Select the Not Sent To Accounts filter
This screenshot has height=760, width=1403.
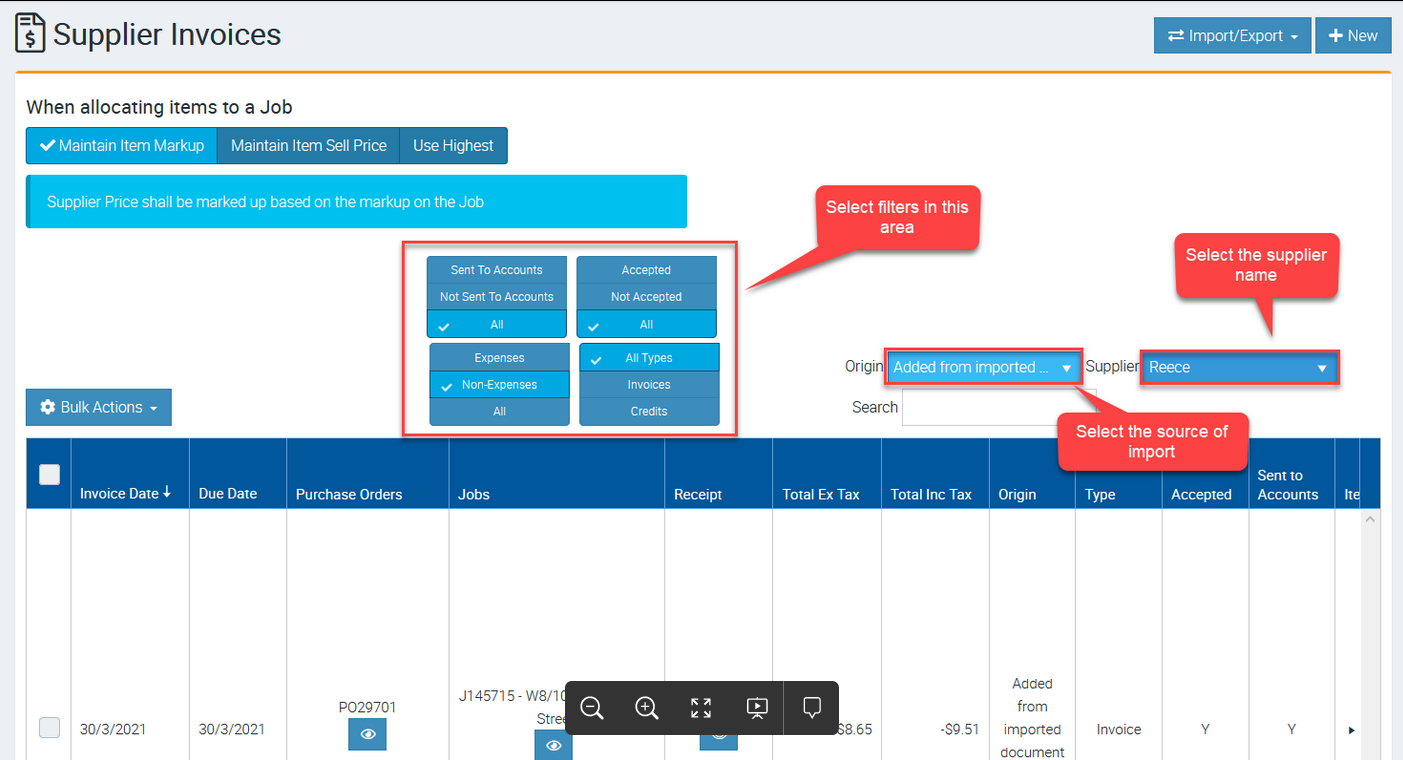pos(497,297)
